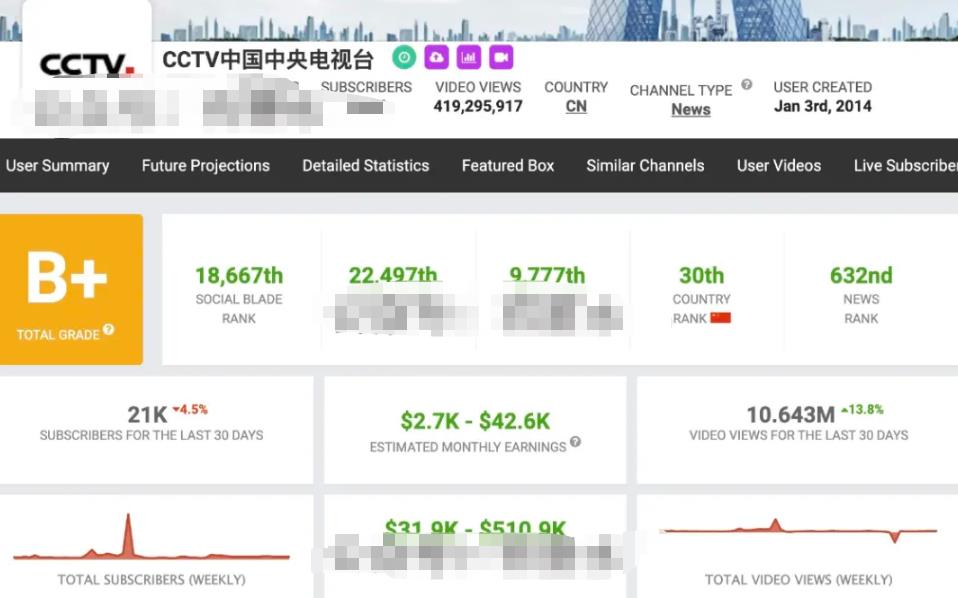The width and height of the screenshot is (958, 598).
Task: Open the Live Subscriber tab
Action: point(904,166)
